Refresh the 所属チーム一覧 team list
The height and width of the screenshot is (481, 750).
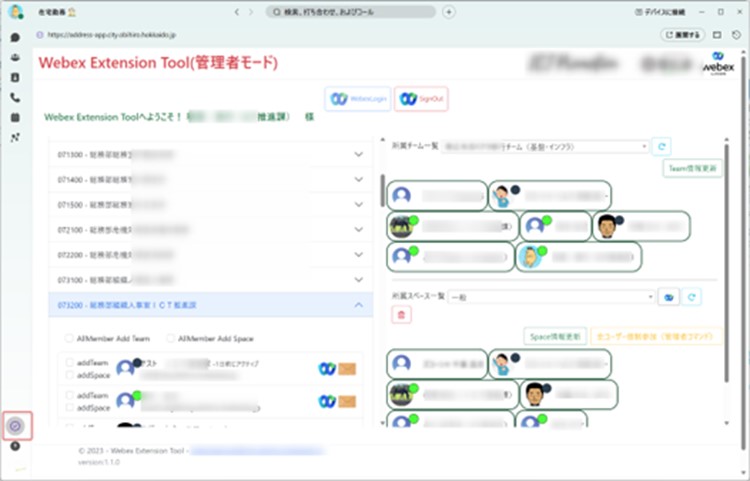click(x=662, y=146)
